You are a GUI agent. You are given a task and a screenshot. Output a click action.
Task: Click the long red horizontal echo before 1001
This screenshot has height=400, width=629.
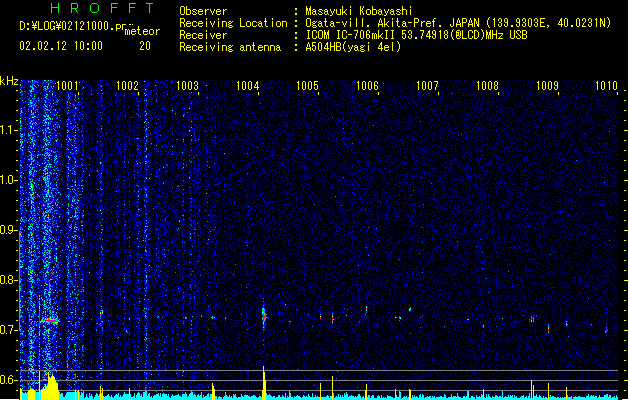point(51,321)
